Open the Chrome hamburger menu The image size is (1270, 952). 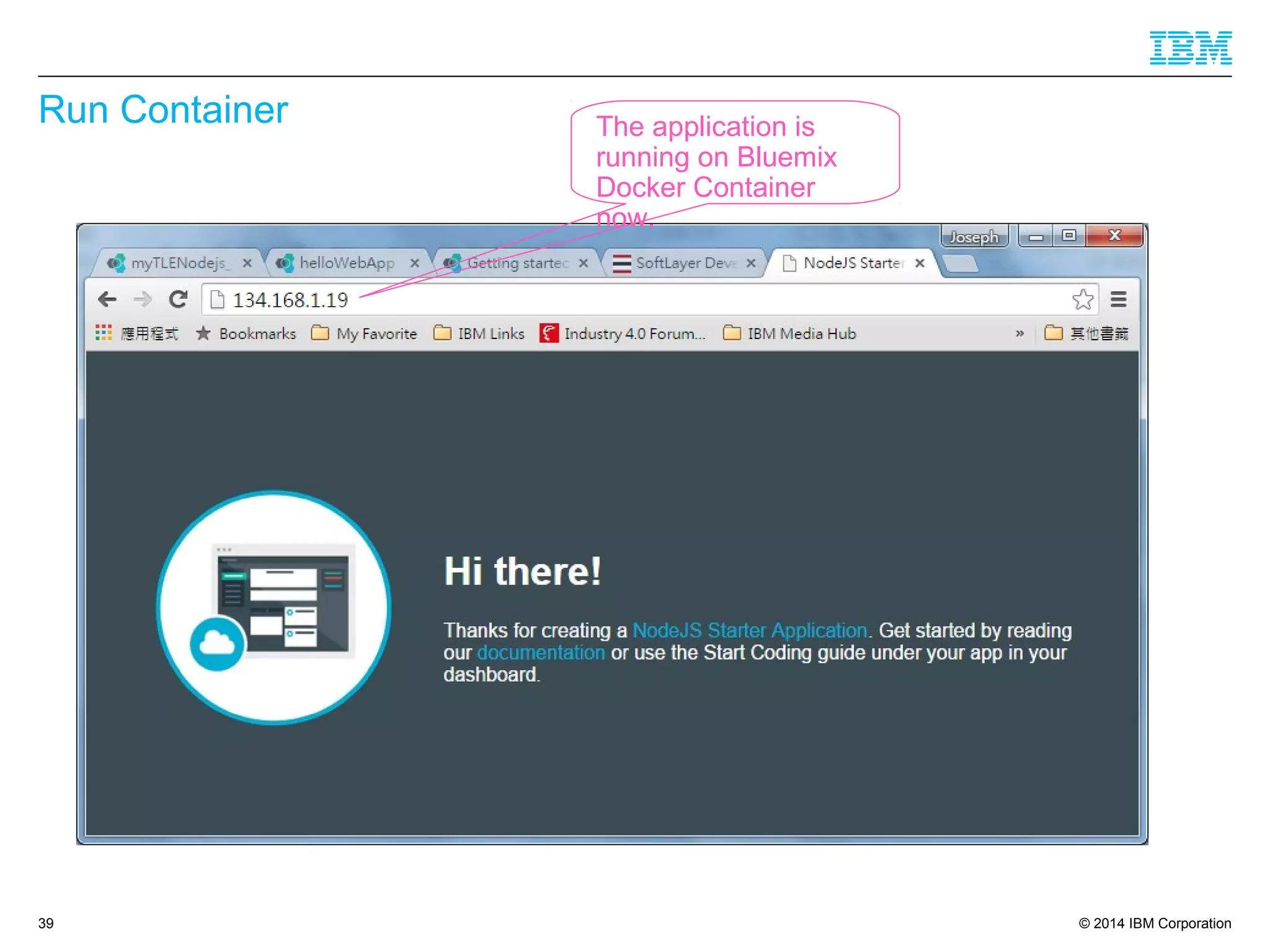[1119, 300]
